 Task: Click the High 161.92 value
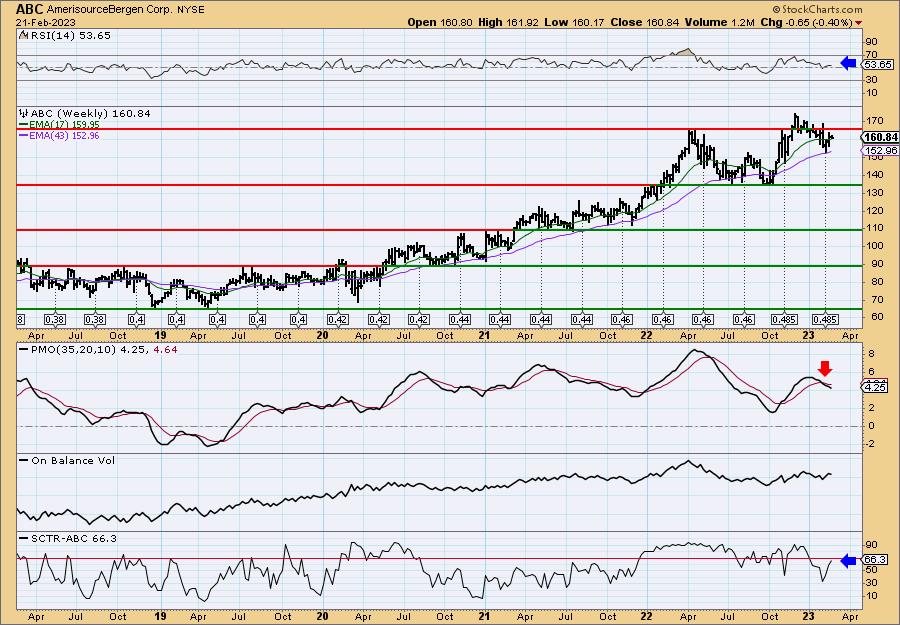click(507, 22)
